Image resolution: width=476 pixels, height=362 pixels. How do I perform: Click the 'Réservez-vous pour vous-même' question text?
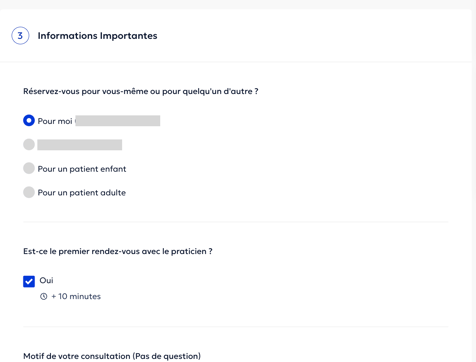tap(141, 91)
